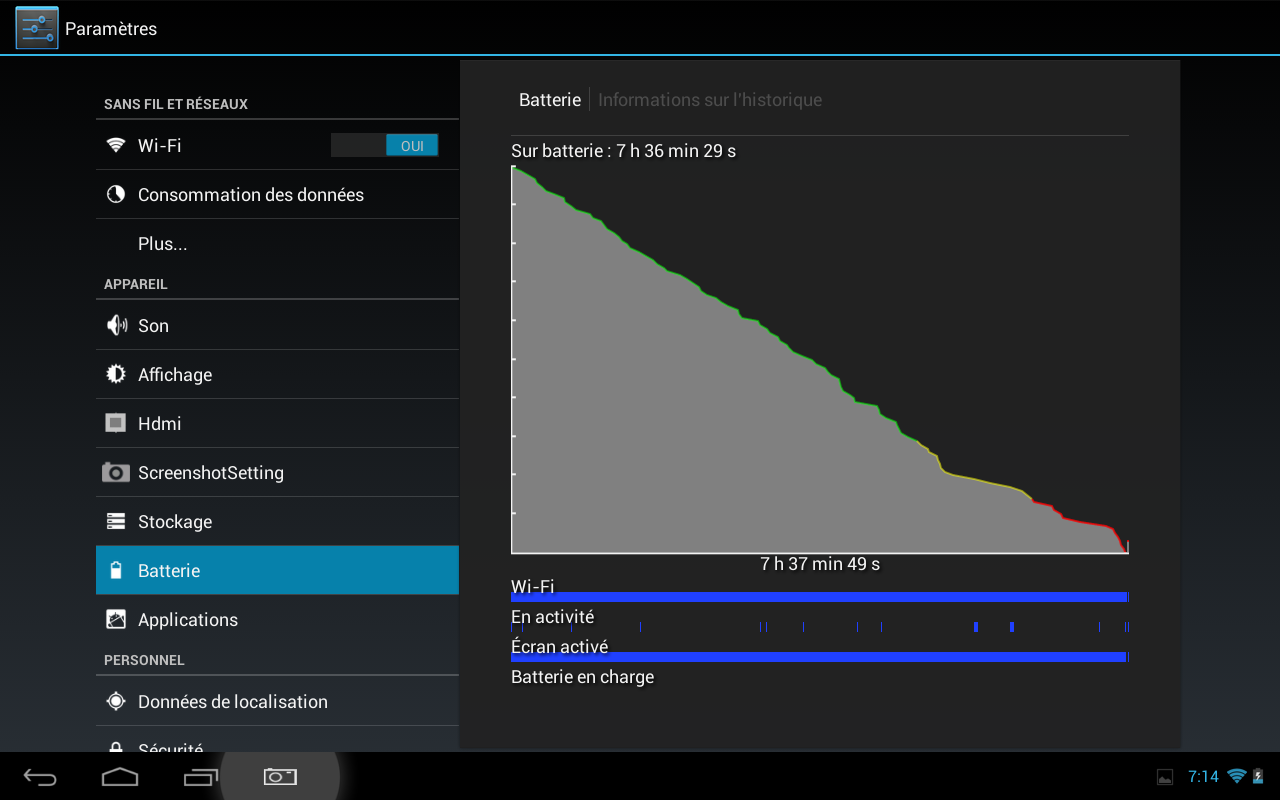Tap the Back navigation arrow
The image size is (1280, 800).
pyautogui.click(x=41, y=776)
